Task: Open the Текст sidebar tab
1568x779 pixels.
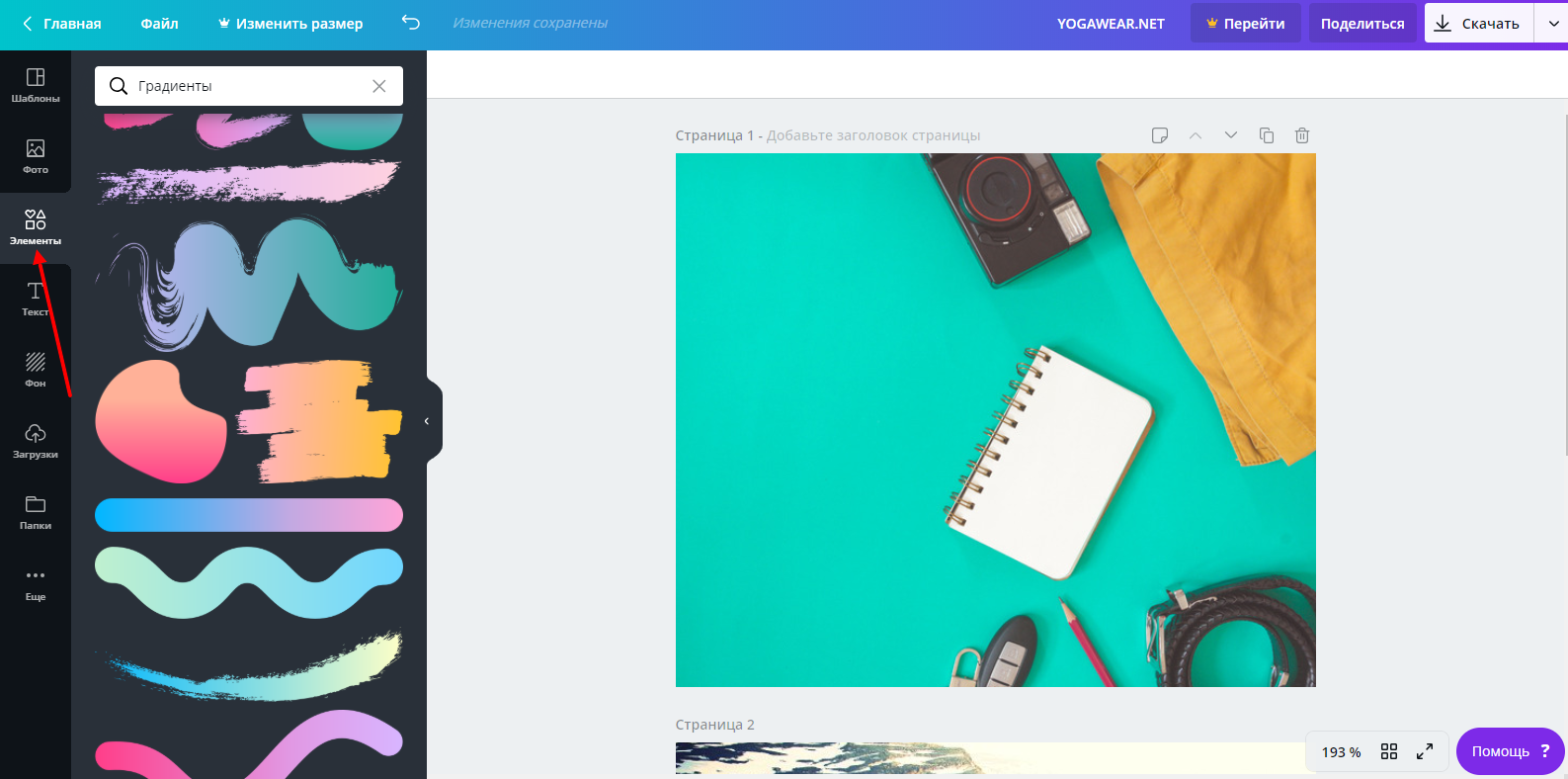Action: (36, 300)
